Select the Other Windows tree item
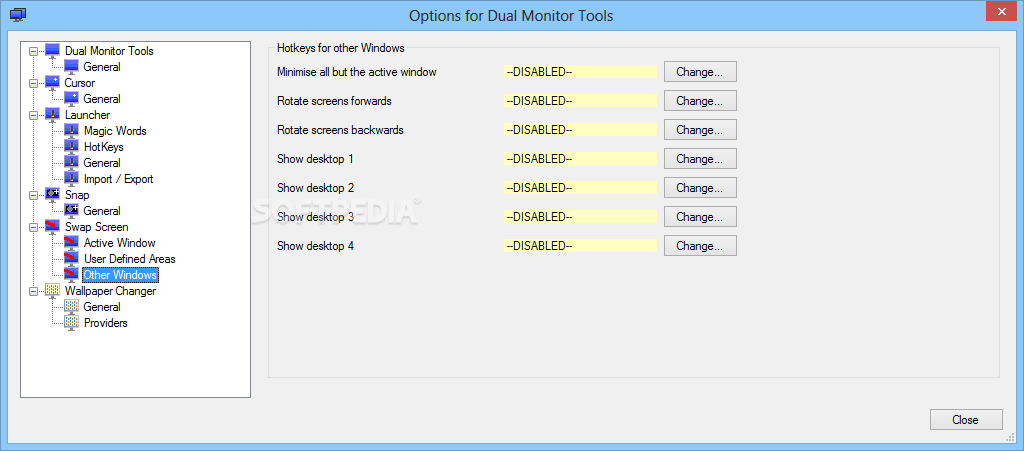The image size is (1024, 451). coord(120,275)
